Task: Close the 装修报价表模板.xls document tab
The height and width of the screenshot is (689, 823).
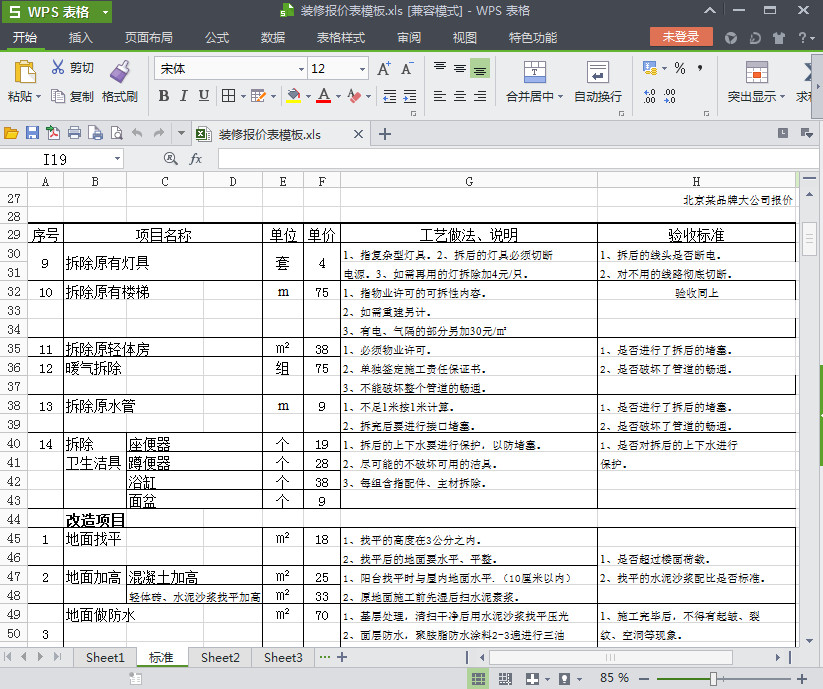Action: pos(358,134)
